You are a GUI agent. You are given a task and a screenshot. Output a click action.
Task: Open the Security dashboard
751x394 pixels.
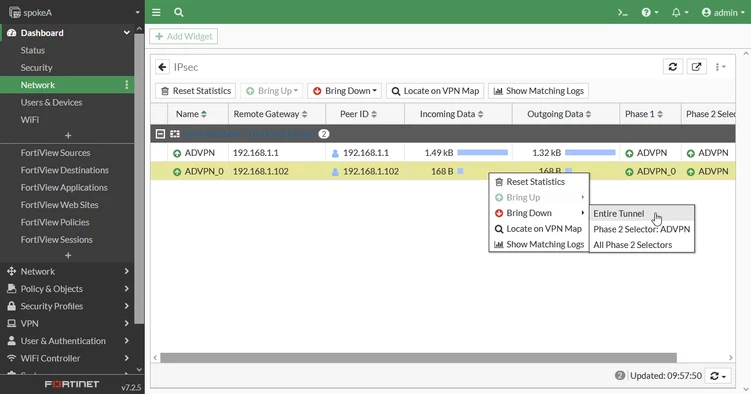coord(36,68)
